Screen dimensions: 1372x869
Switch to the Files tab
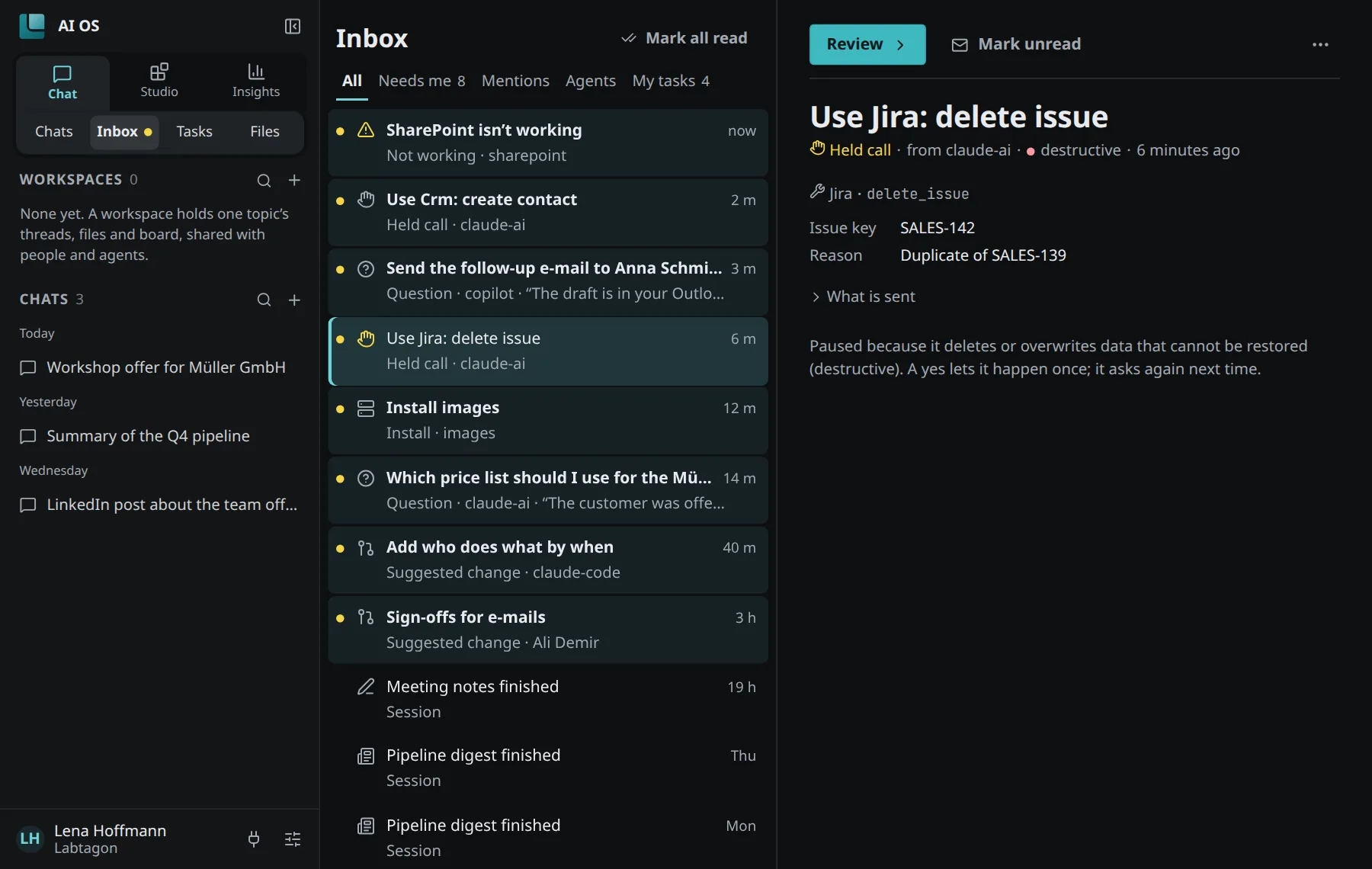[264, 132]
